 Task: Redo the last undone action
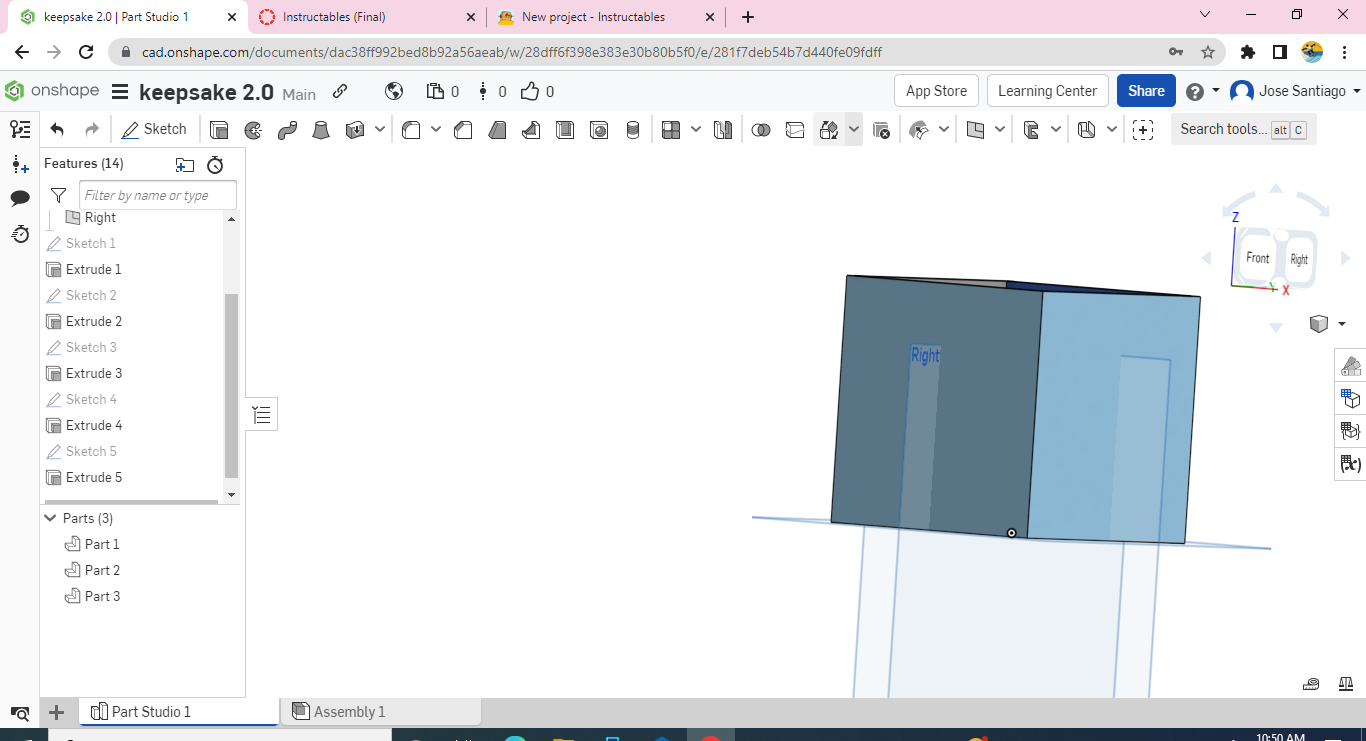[x=91, y=129]
